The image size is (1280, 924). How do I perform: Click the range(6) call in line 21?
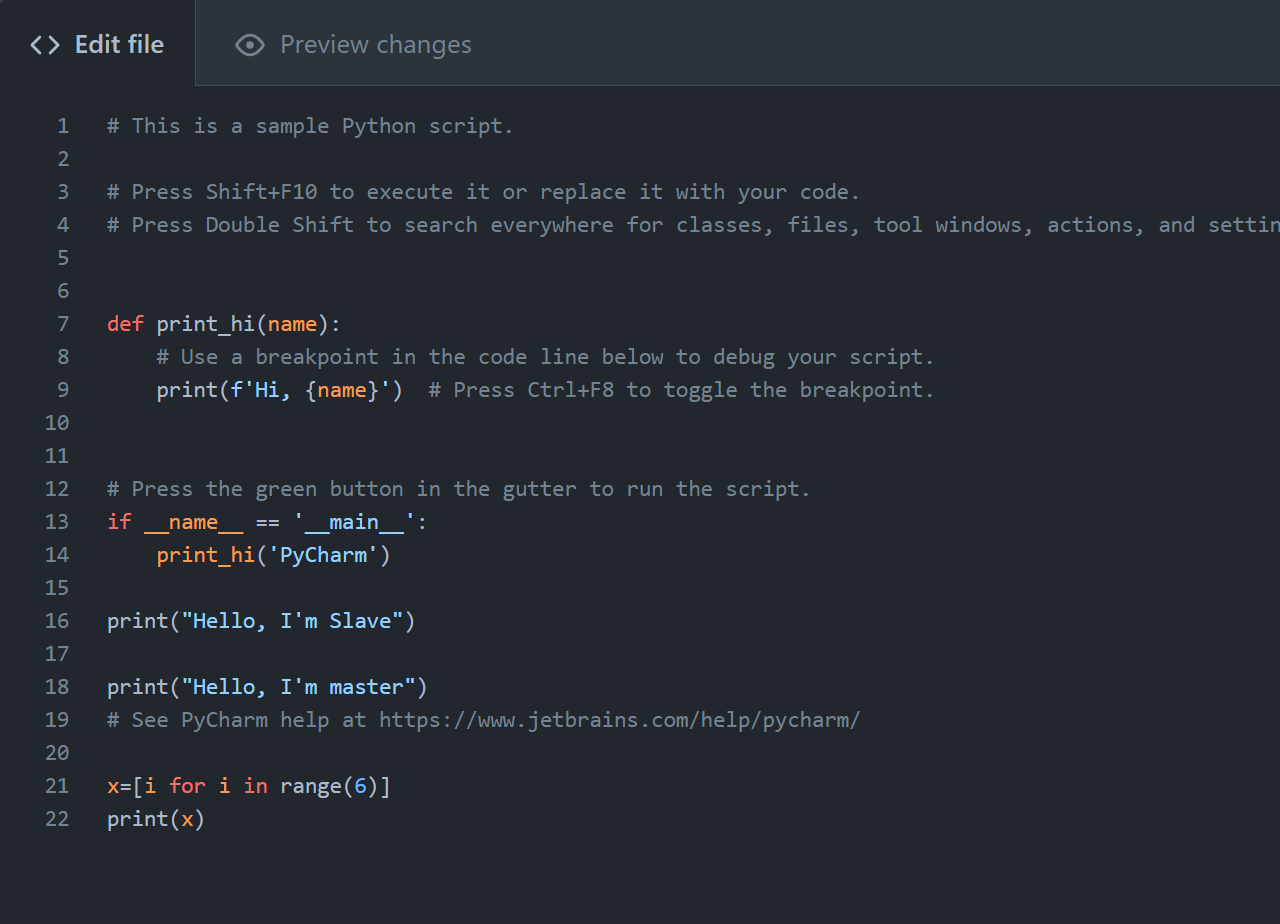click(329, 786)
